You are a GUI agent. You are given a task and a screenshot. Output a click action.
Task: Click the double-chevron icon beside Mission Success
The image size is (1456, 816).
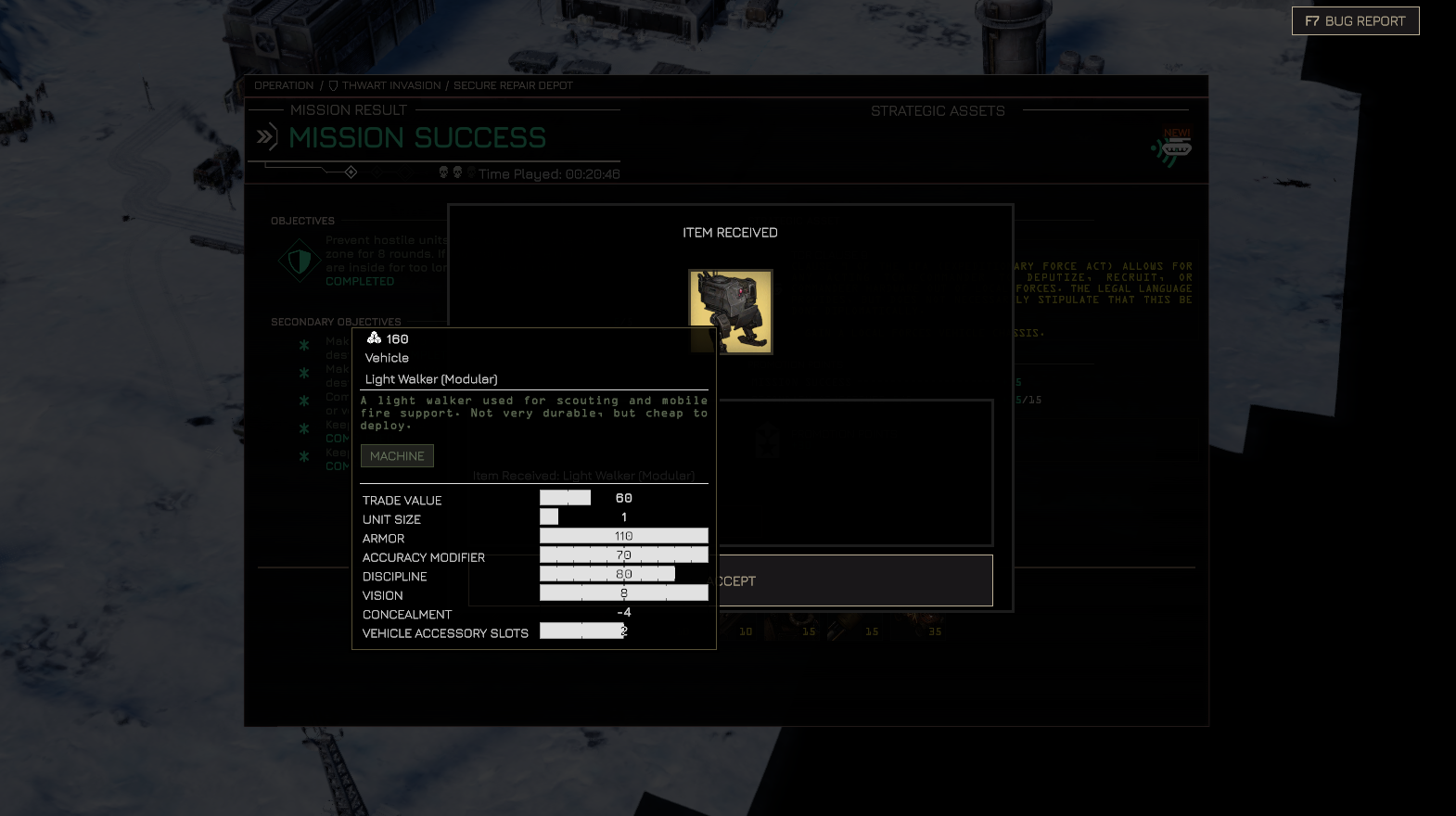pyautogui.click(x=267, y=137)
